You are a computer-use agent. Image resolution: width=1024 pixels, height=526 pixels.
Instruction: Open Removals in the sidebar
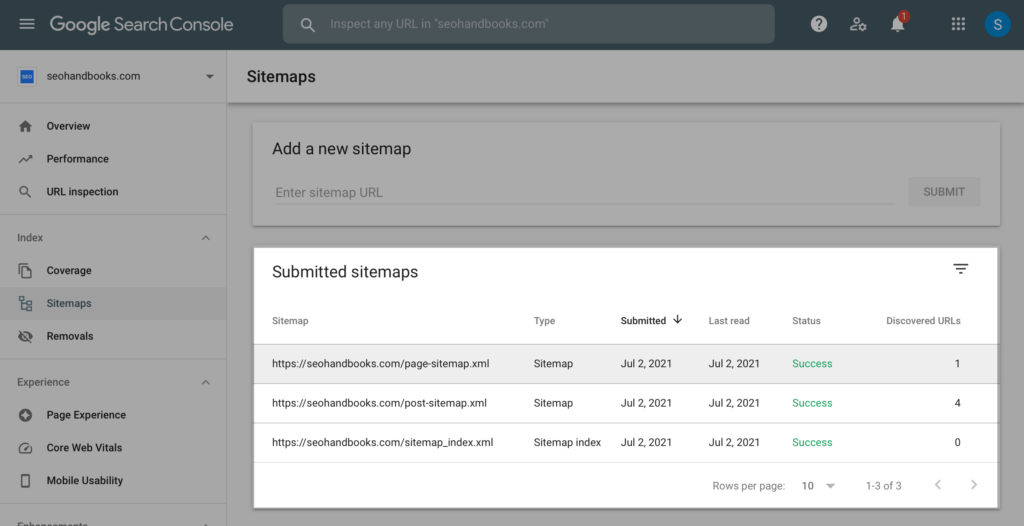point(70,336)
